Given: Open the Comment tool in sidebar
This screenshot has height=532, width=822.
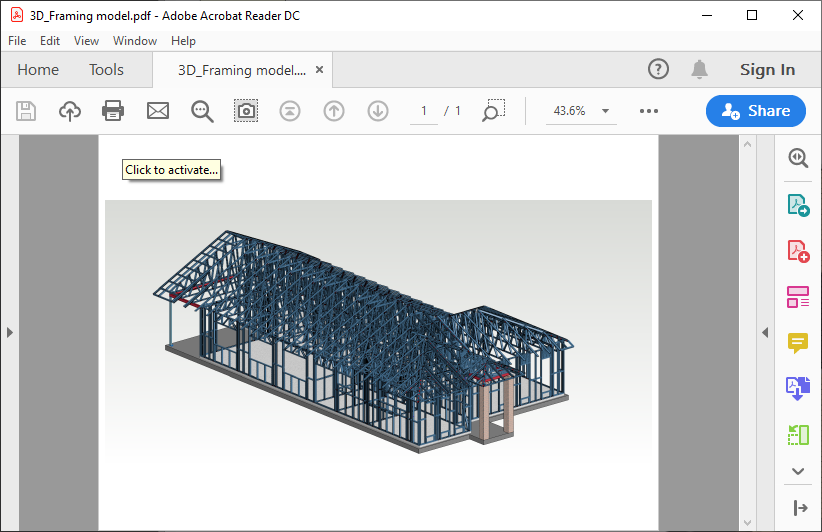Looking at the screenshot, I should tap(797, 343).
